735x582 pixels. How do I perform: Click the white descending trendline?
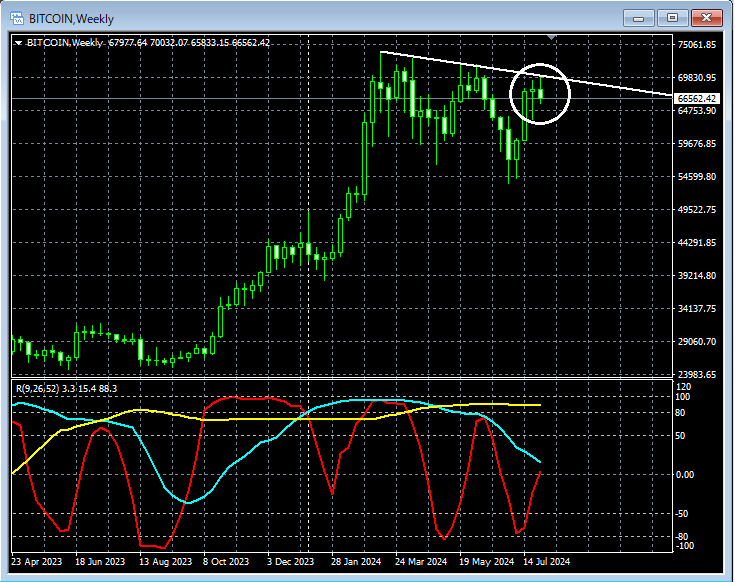(525, 73)
